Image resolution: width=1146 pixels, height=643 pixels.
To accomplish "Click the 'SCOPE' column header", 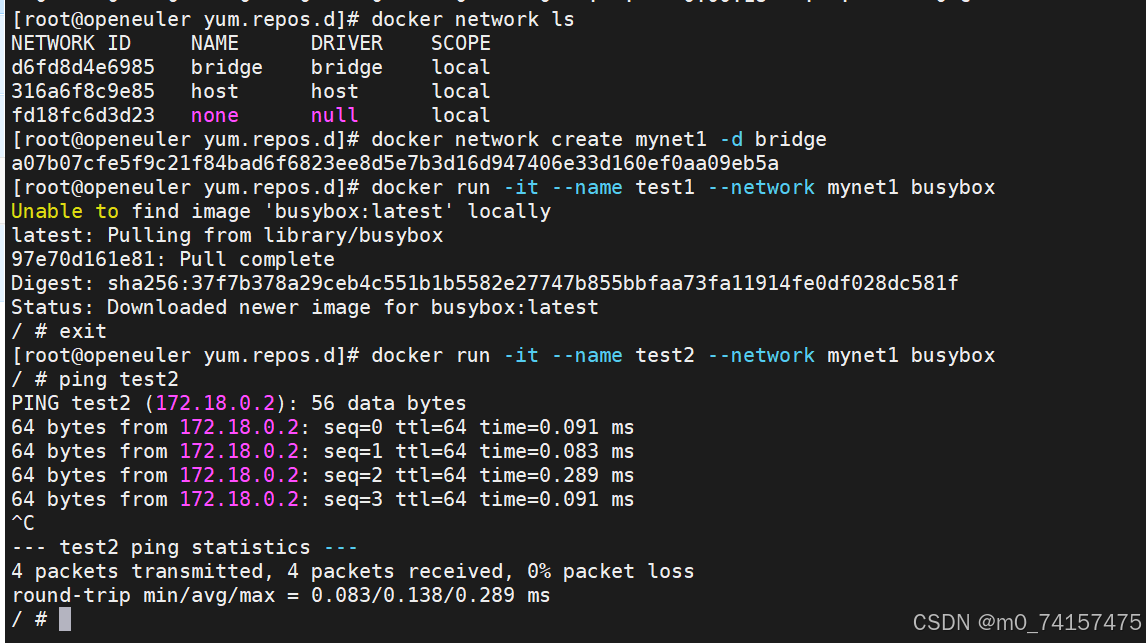I will click(x=460, y=43).
